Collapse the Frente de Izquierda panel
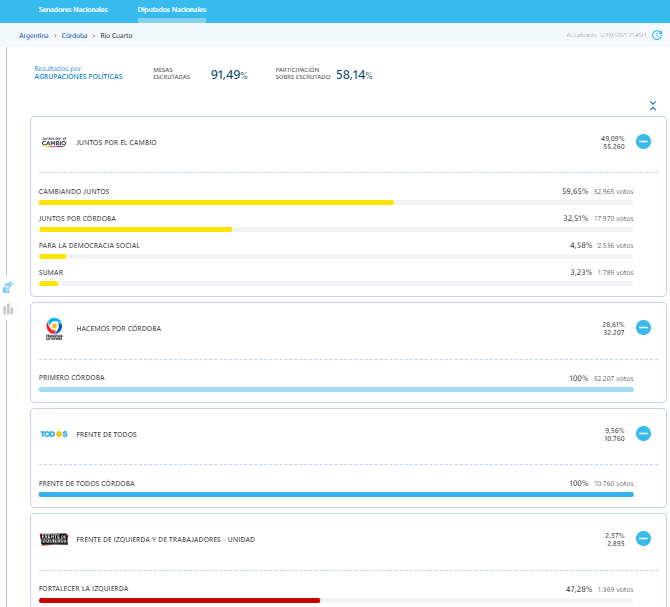 pos(643,539)
